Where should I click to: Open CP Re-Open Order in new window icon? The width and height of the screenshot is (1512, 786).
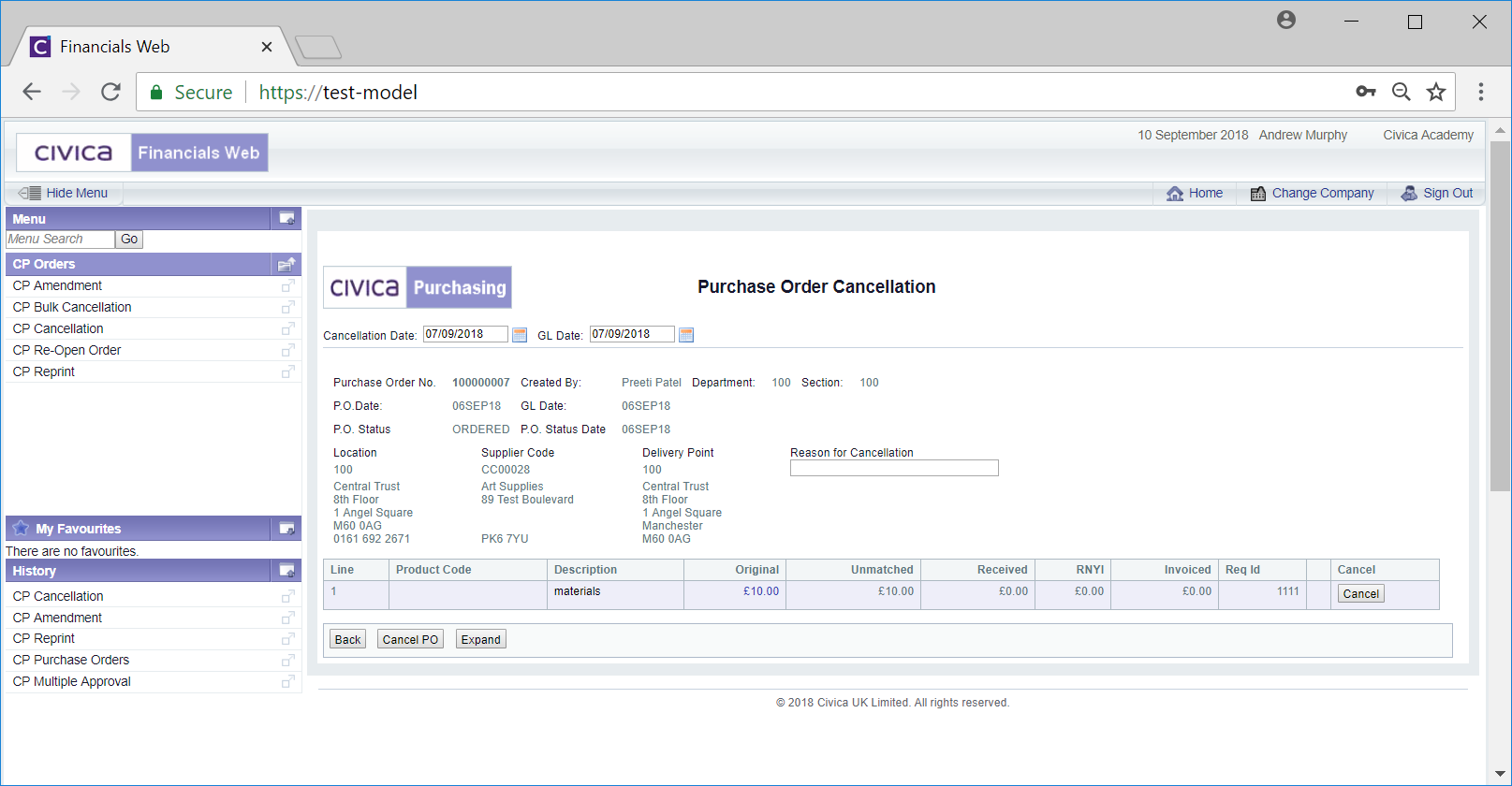[x=288, y=350]
